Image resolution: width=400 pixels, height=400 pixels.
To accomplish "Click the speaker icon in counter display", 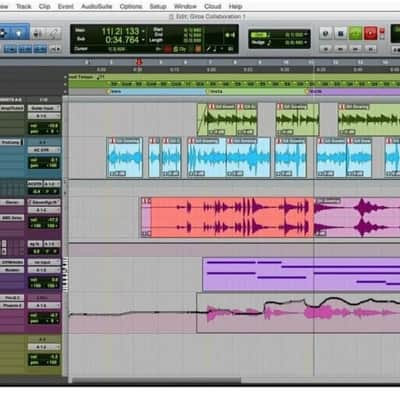I will tap(230, 34).
